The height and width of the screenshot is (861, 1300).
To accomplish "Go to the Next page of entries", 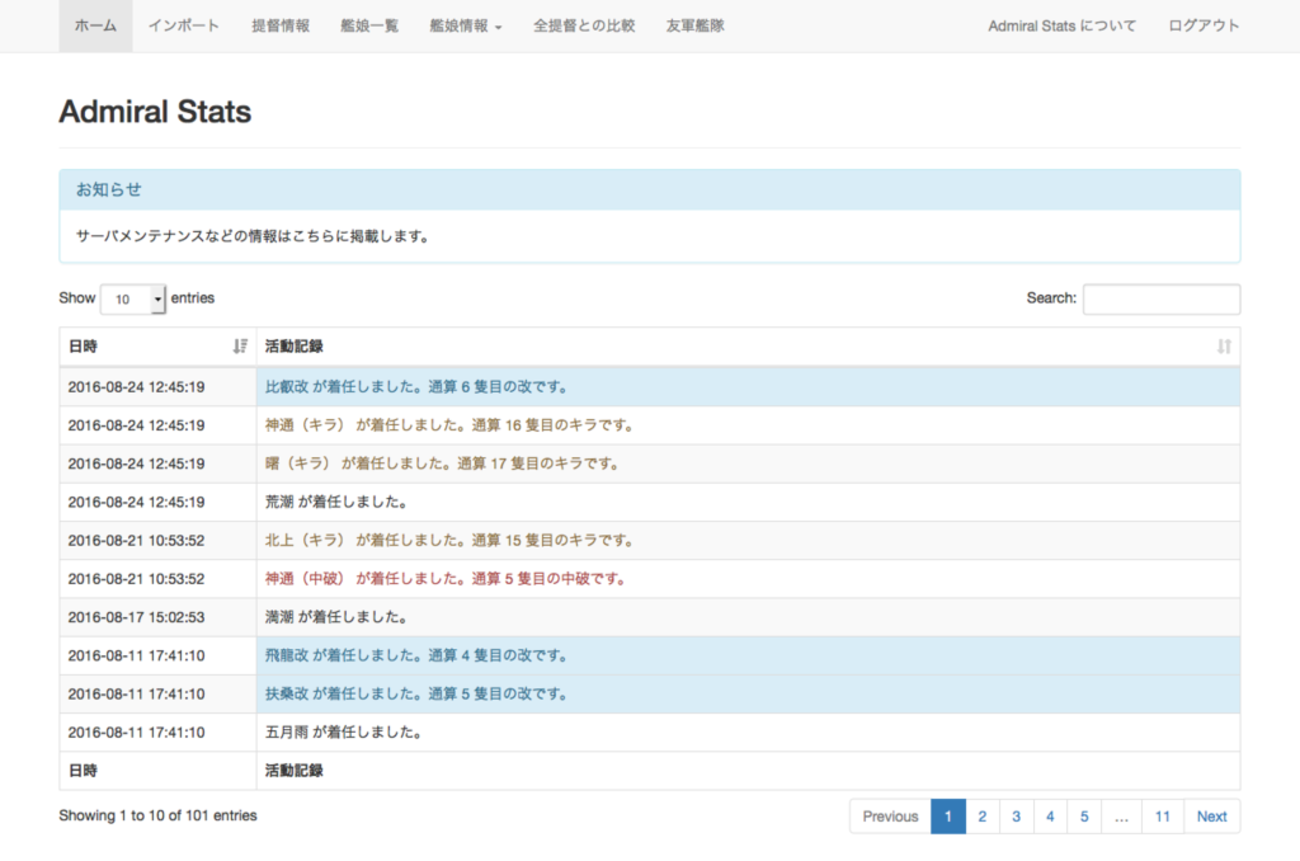I will tap(1211, 817).
